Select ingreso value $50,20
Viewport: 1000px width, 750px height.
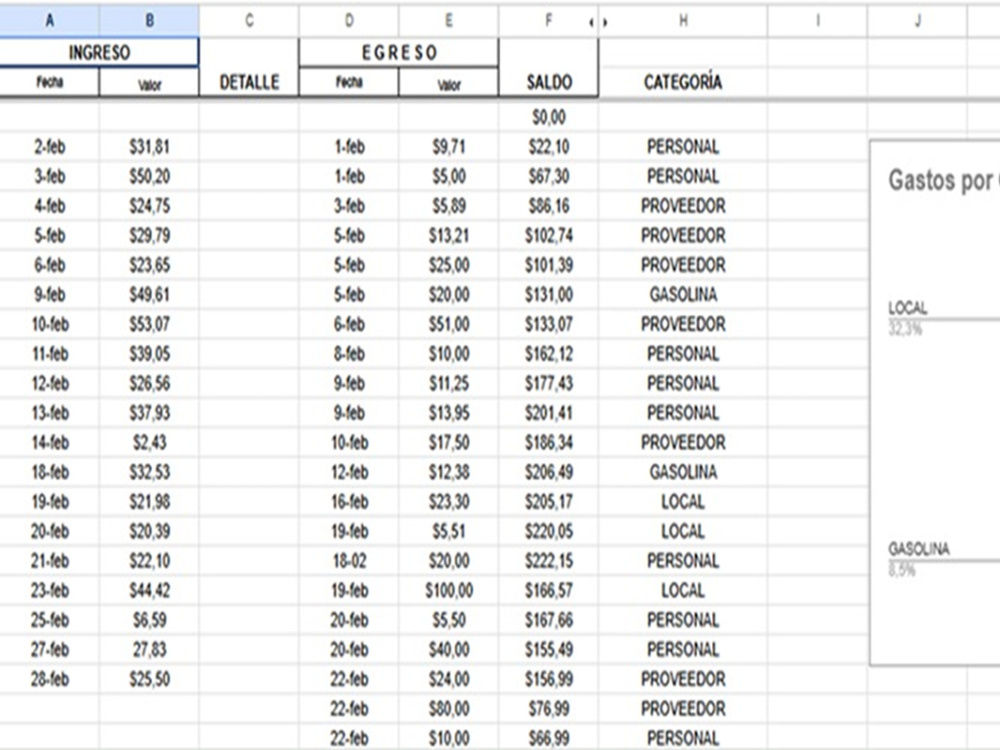tap(149, 176)
